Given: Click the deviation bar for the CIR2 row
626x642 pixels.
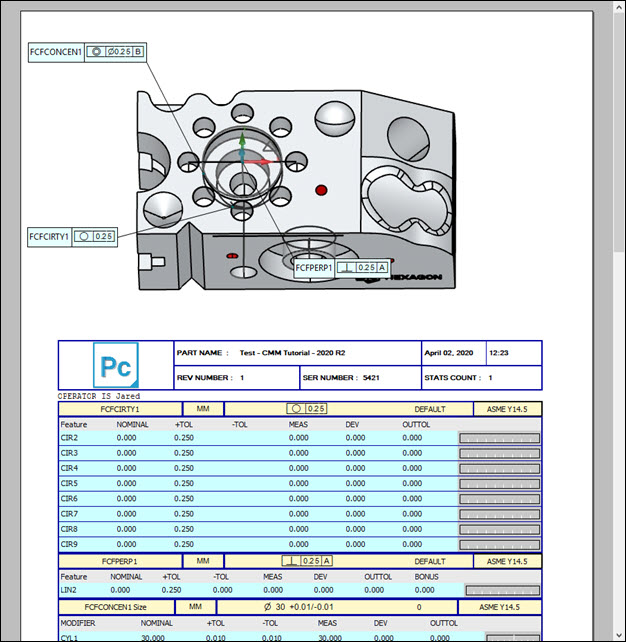Looking at the screenshot, I should tap(499, 438).
